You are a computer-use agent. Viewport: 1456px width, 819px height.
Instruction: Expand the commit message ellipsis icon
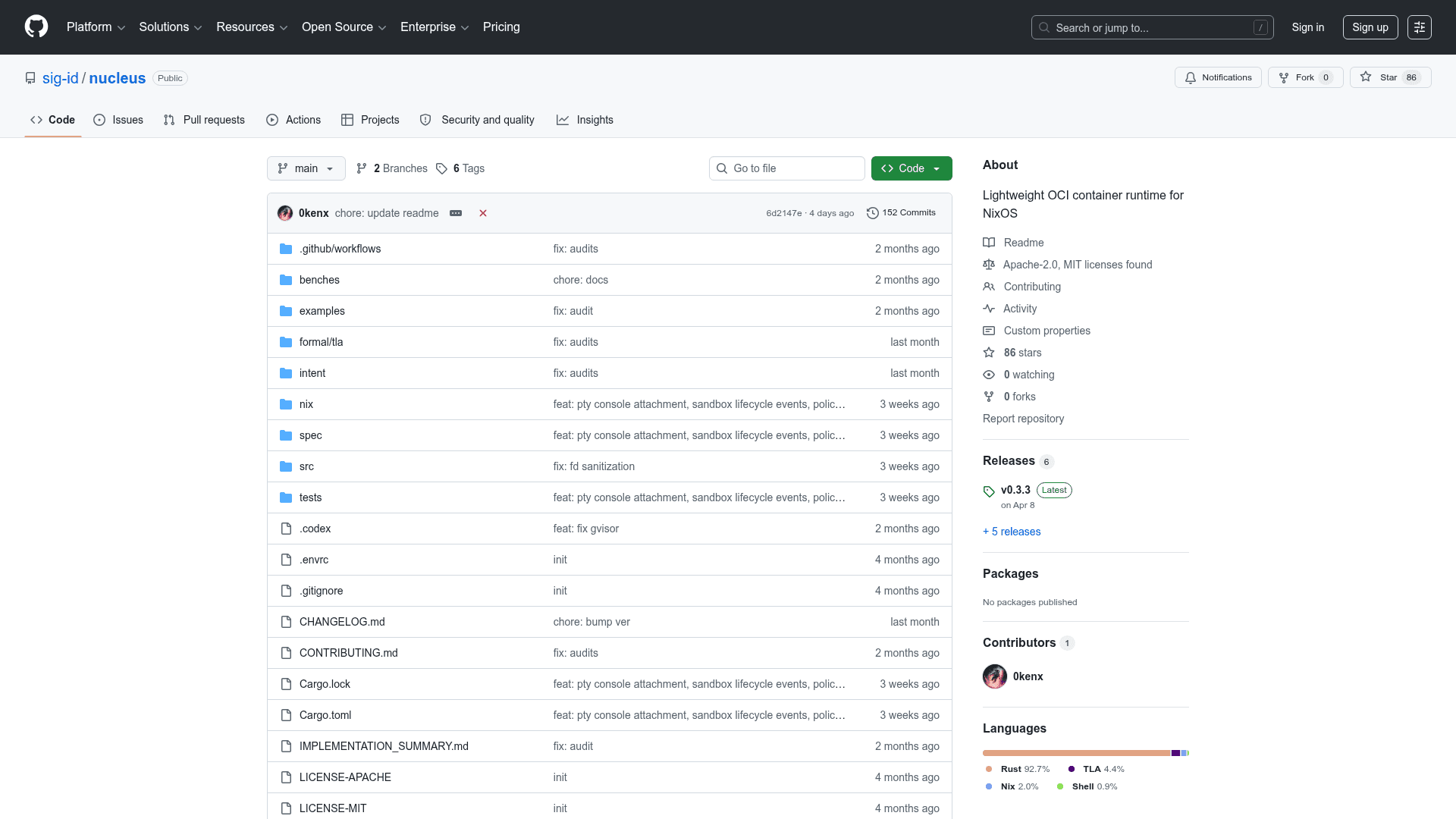click(456, 213)
